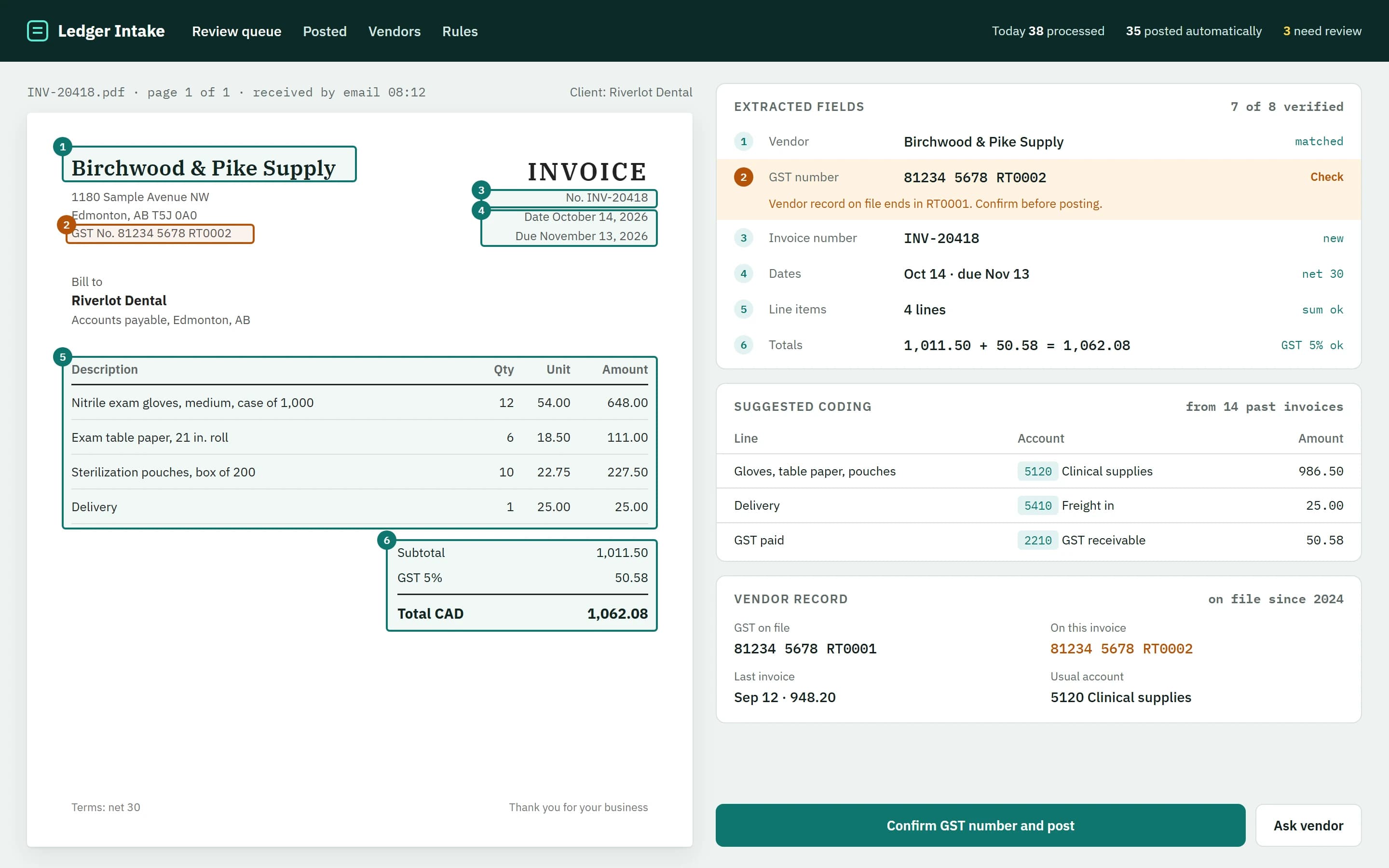This screenshot has height=868, width=1389.
Task: Confirm GST number and post
Action: click(980, 825)
